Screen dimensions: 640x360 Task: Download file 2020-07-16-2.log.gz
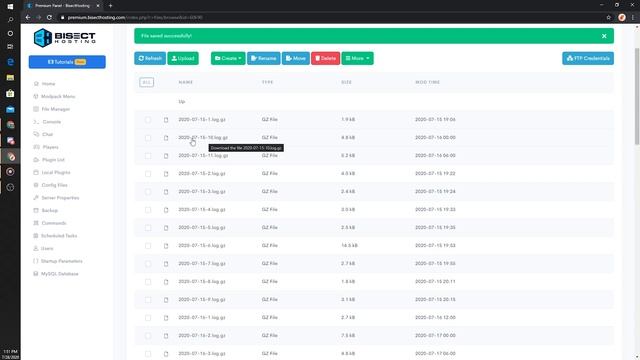[x=202, y=335]
